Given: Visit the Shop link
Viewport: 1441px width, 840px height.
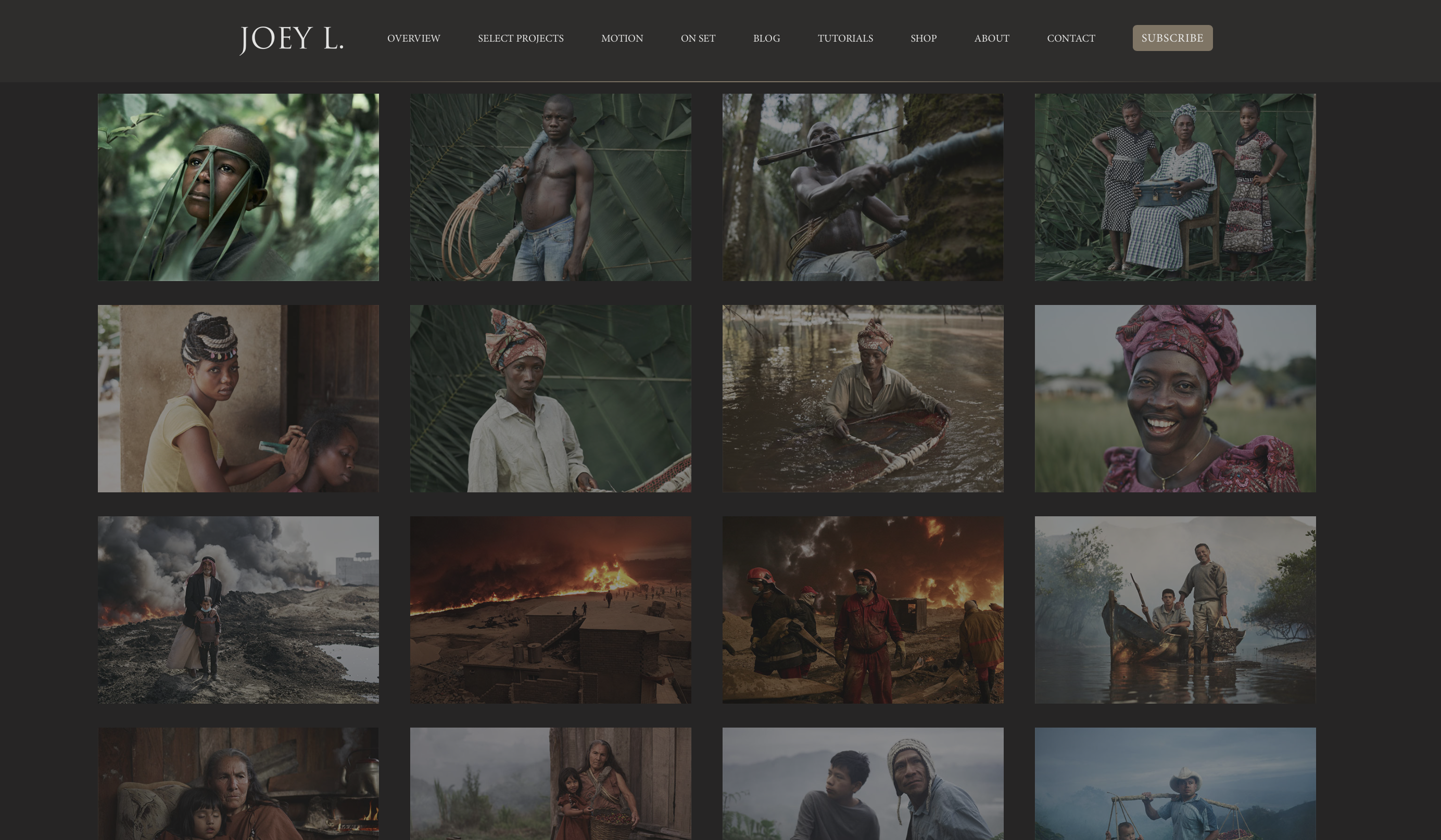Looking at the screenshot, I should [x=923, y=39].
